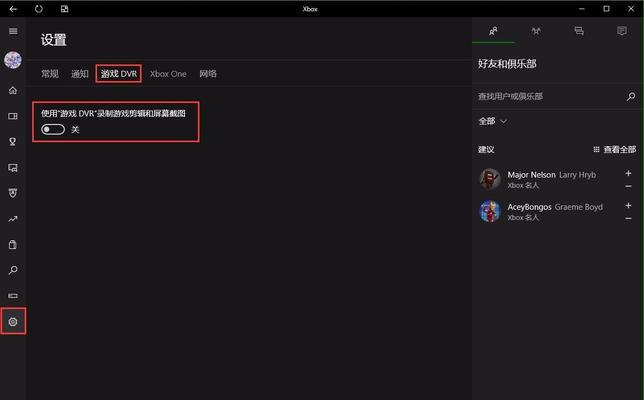This screenshot has height=400, width=644.
Task: Add Major Nelson as friend with plus
Action: [628, 173]
